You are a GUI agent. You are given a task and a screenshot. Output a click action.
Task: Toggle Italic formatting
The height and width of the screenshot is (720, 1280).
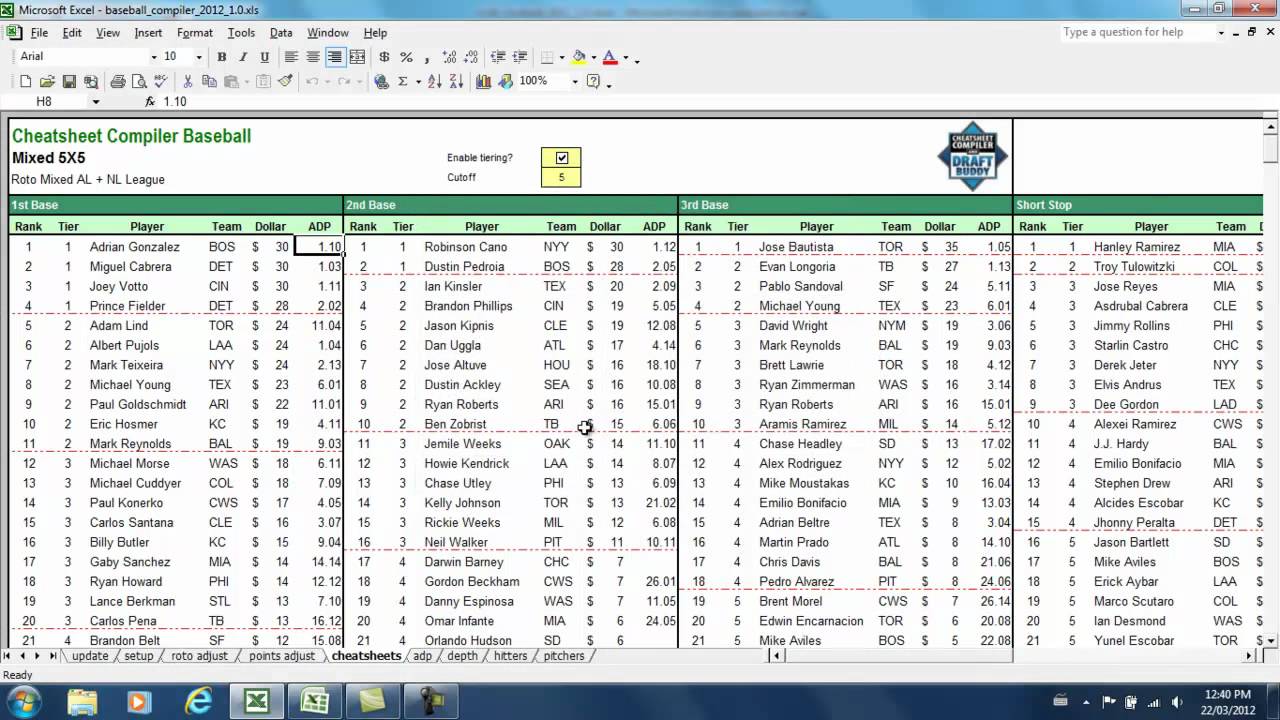coord(243,57)
